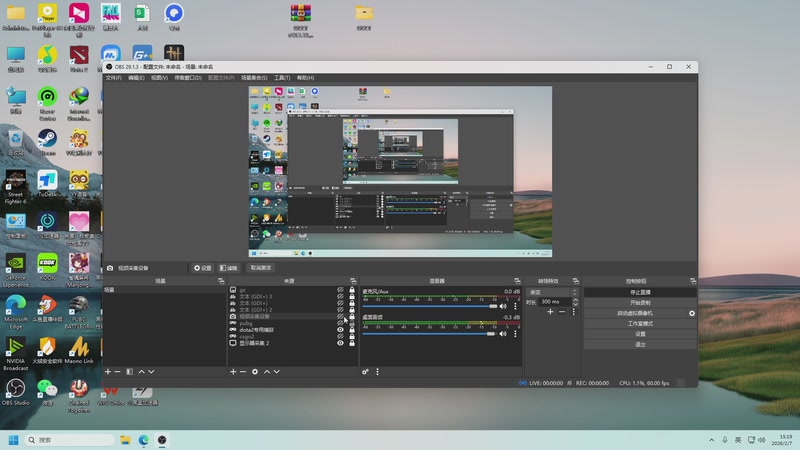Add a new scene with the plus icon
The image size is (800, 450).
click(x=108, y=371)
